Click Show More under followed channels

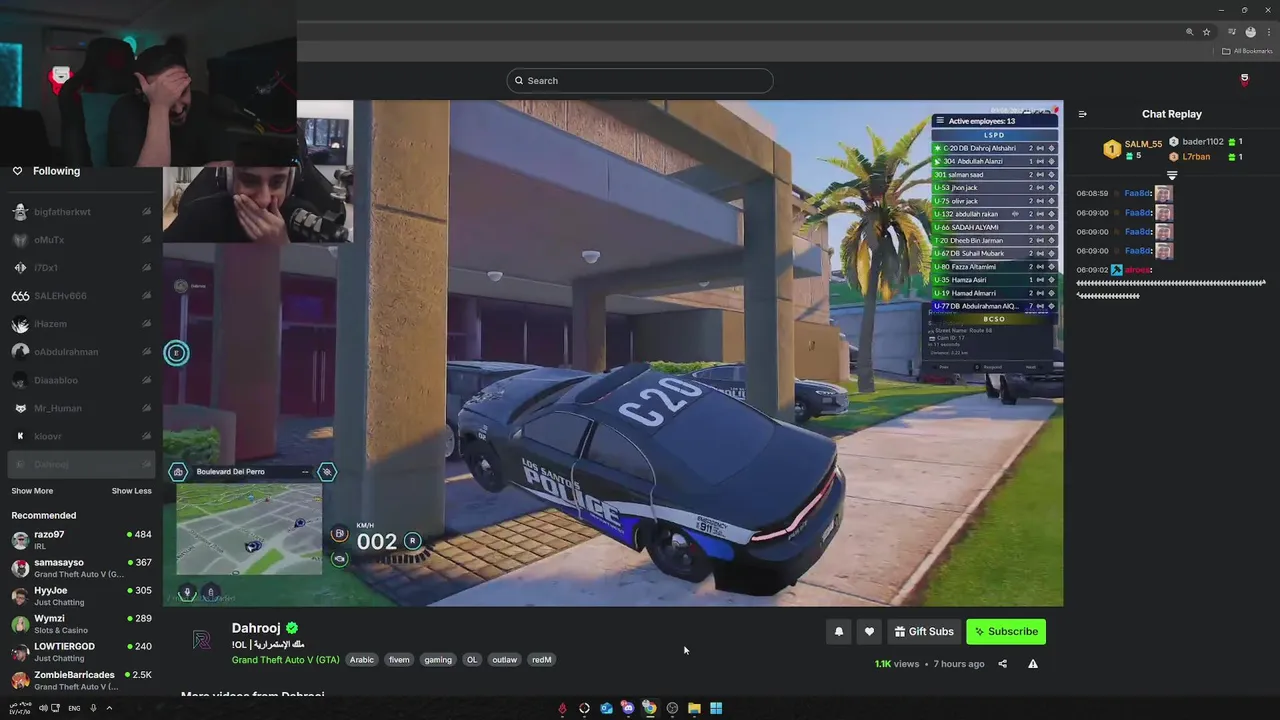pyautogui.click(x=32, y=491)
